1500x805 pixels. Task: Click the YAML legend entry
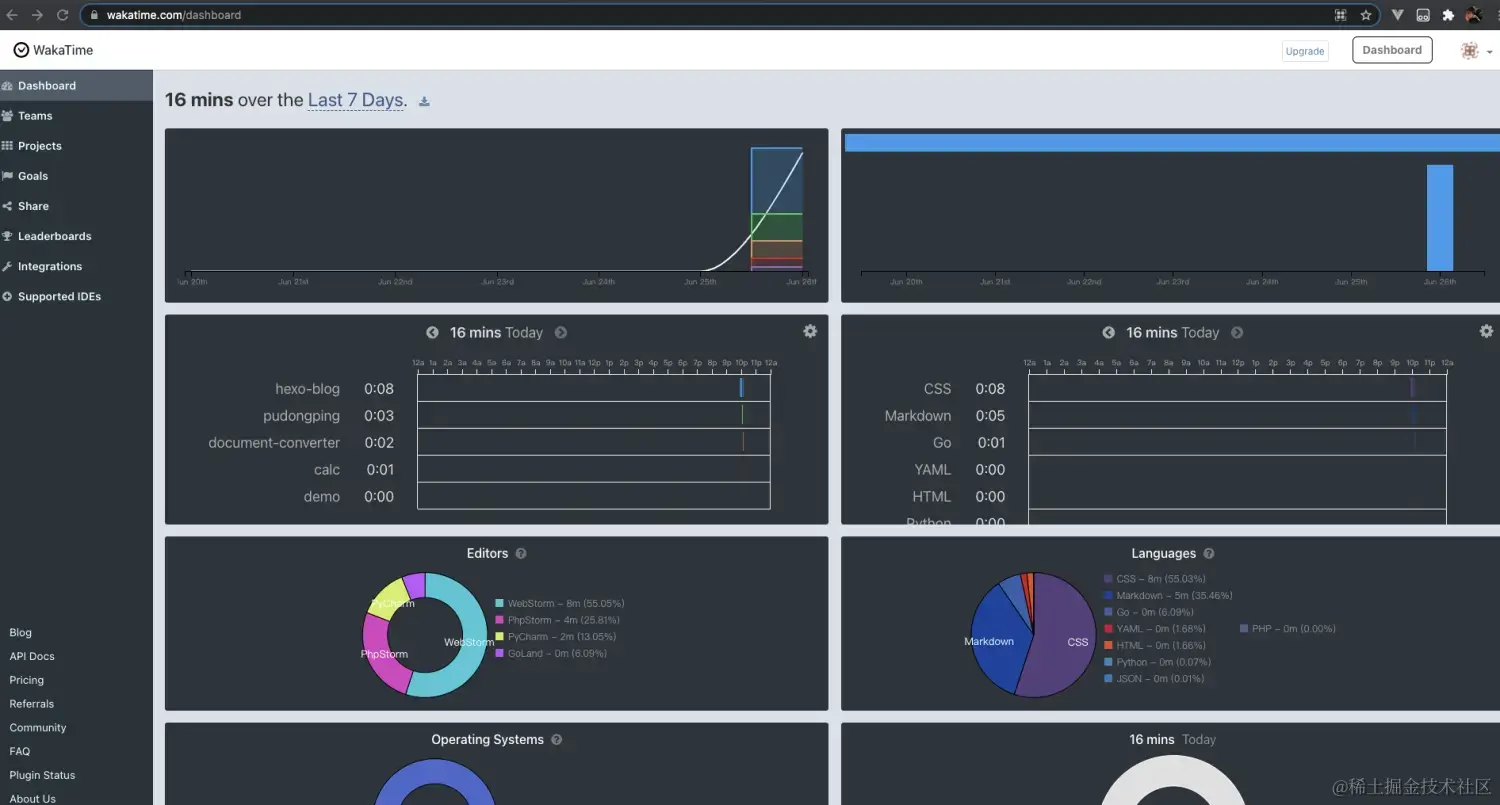1155,629
